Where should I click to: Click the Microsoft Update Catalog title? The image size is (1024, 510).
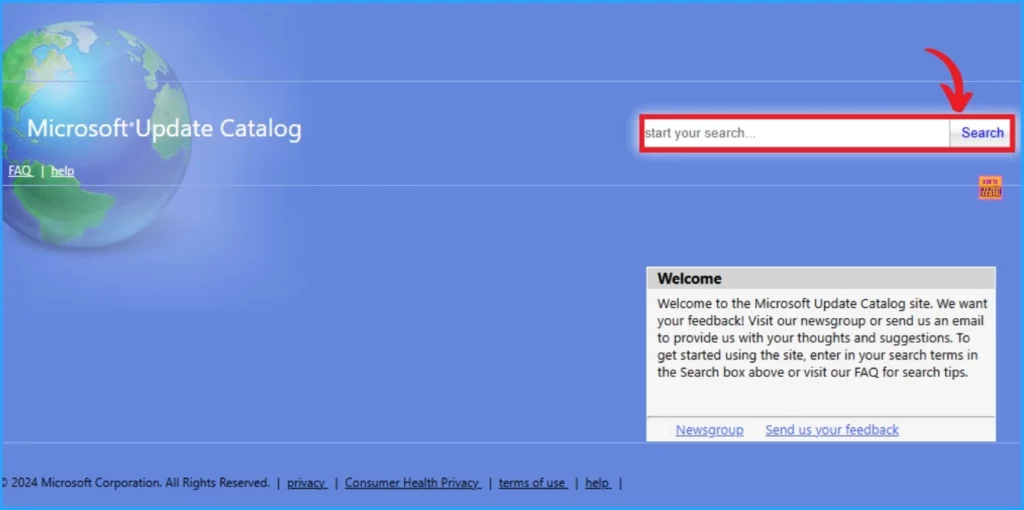(165, 129)
